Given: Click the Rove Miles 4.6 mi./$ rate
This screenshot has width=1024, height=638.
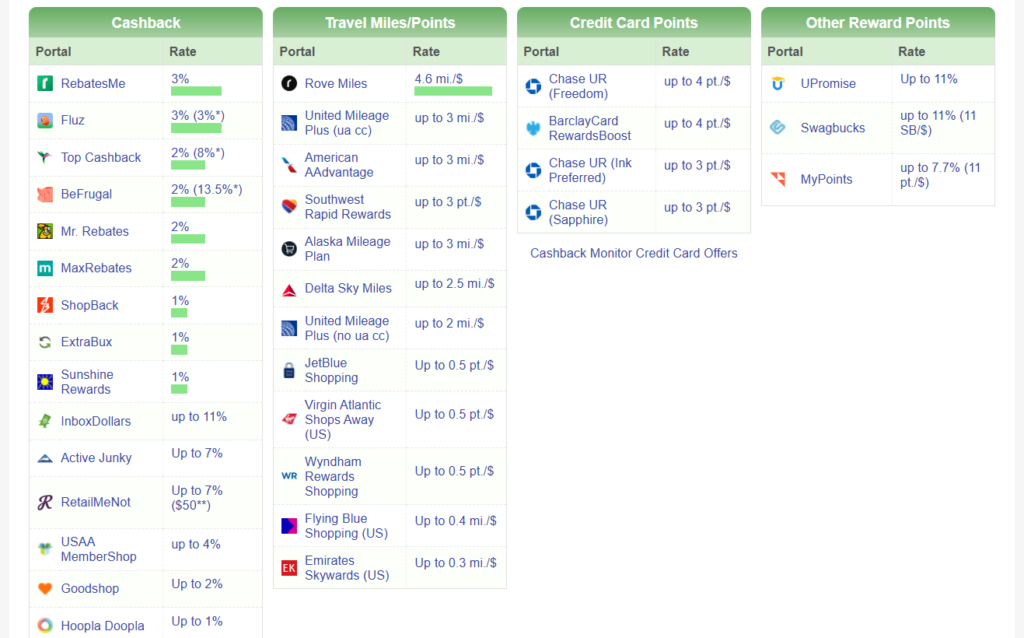Looking at the screenshot, I should (x=439, y=78).
